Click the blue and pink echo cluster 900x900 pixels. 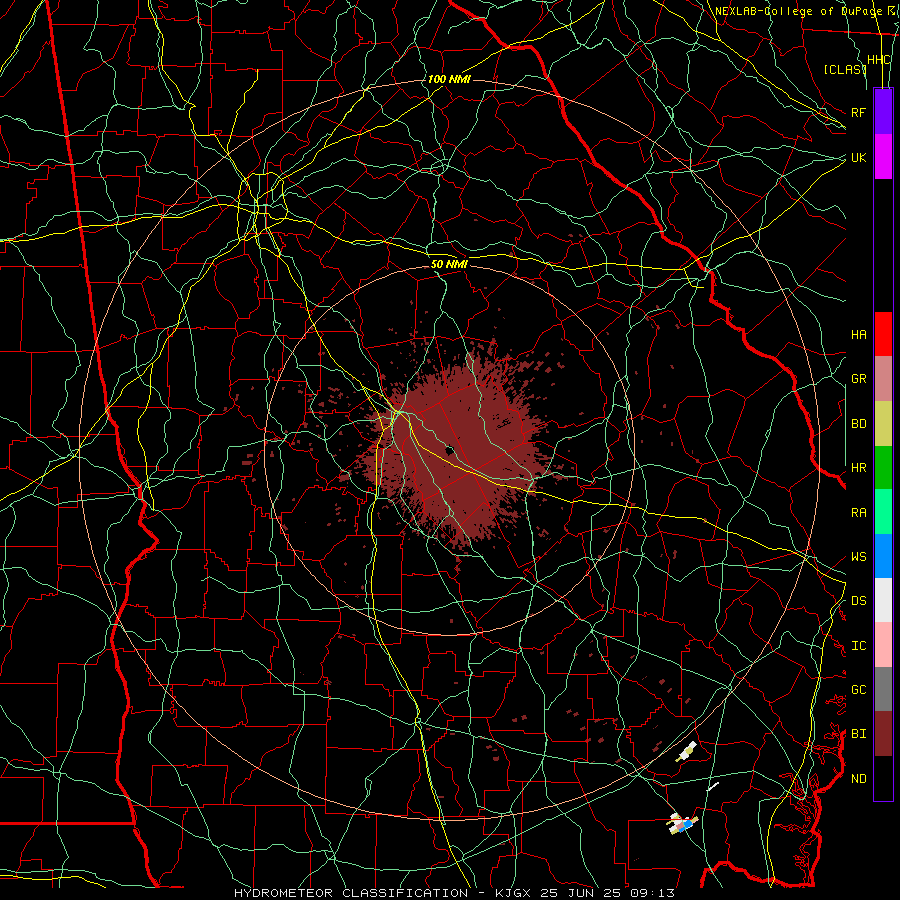click(683, 824)
